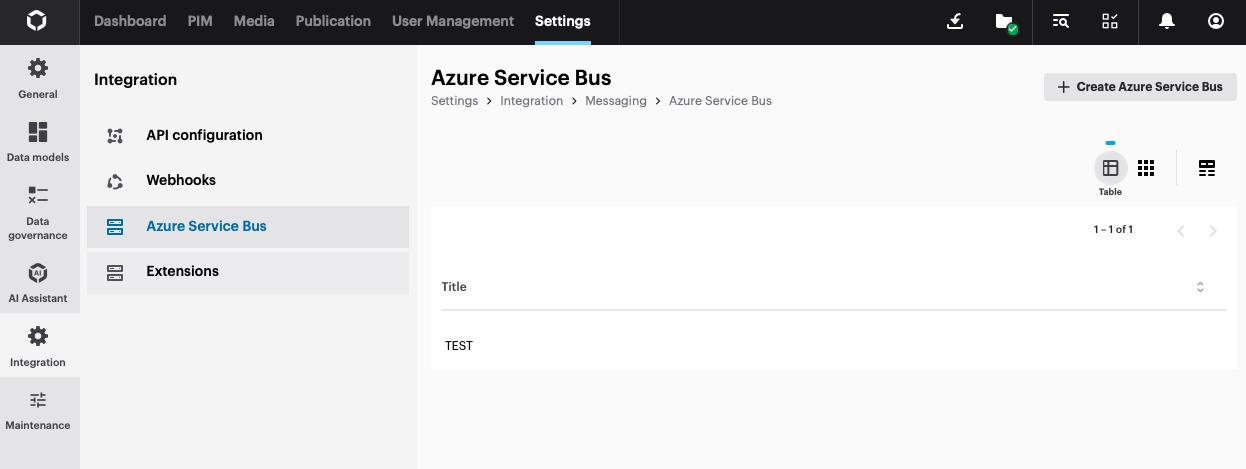
Task: Open Maintenance in the left sidebar
Action: tap(38, 410)
